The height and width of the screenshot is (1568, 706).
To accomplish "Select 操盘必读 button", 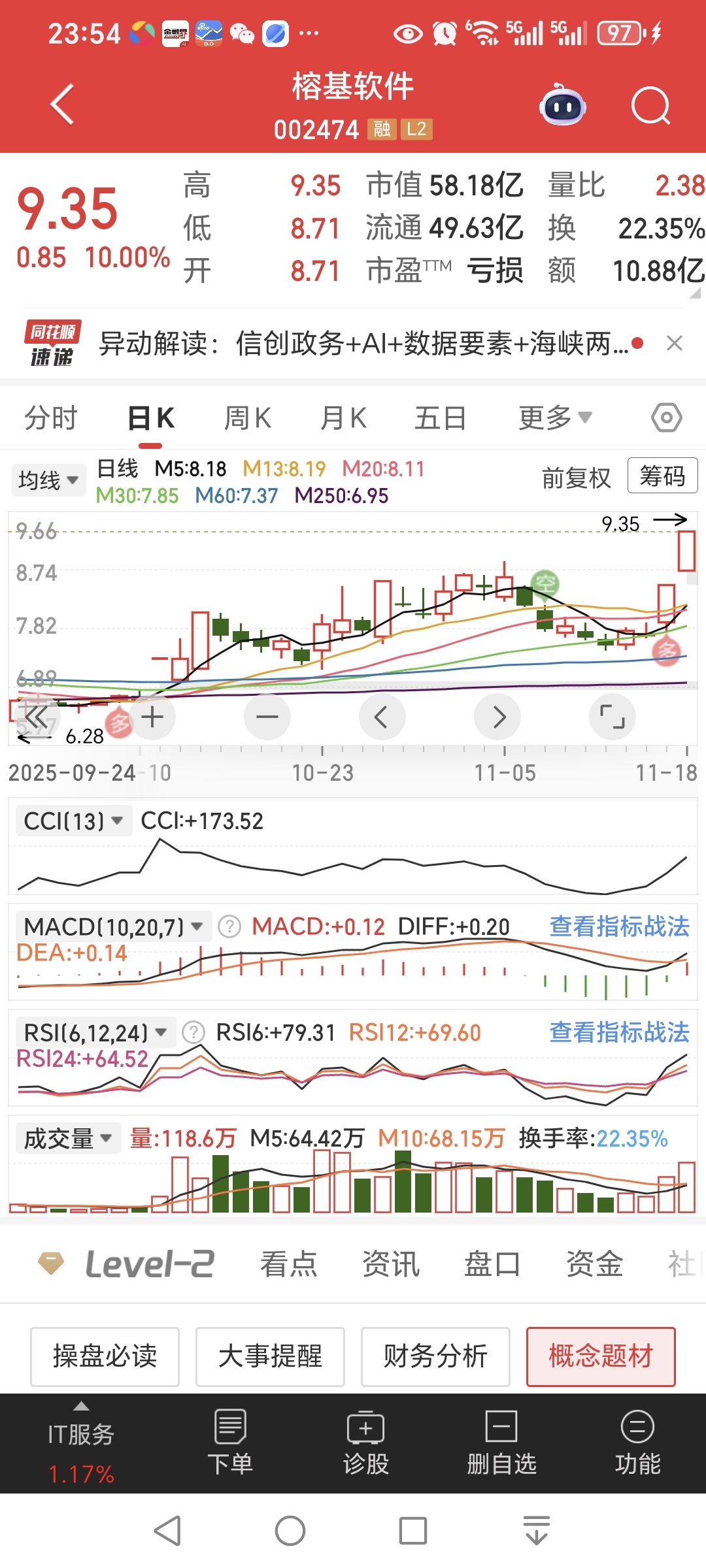I will point(105,1356).
